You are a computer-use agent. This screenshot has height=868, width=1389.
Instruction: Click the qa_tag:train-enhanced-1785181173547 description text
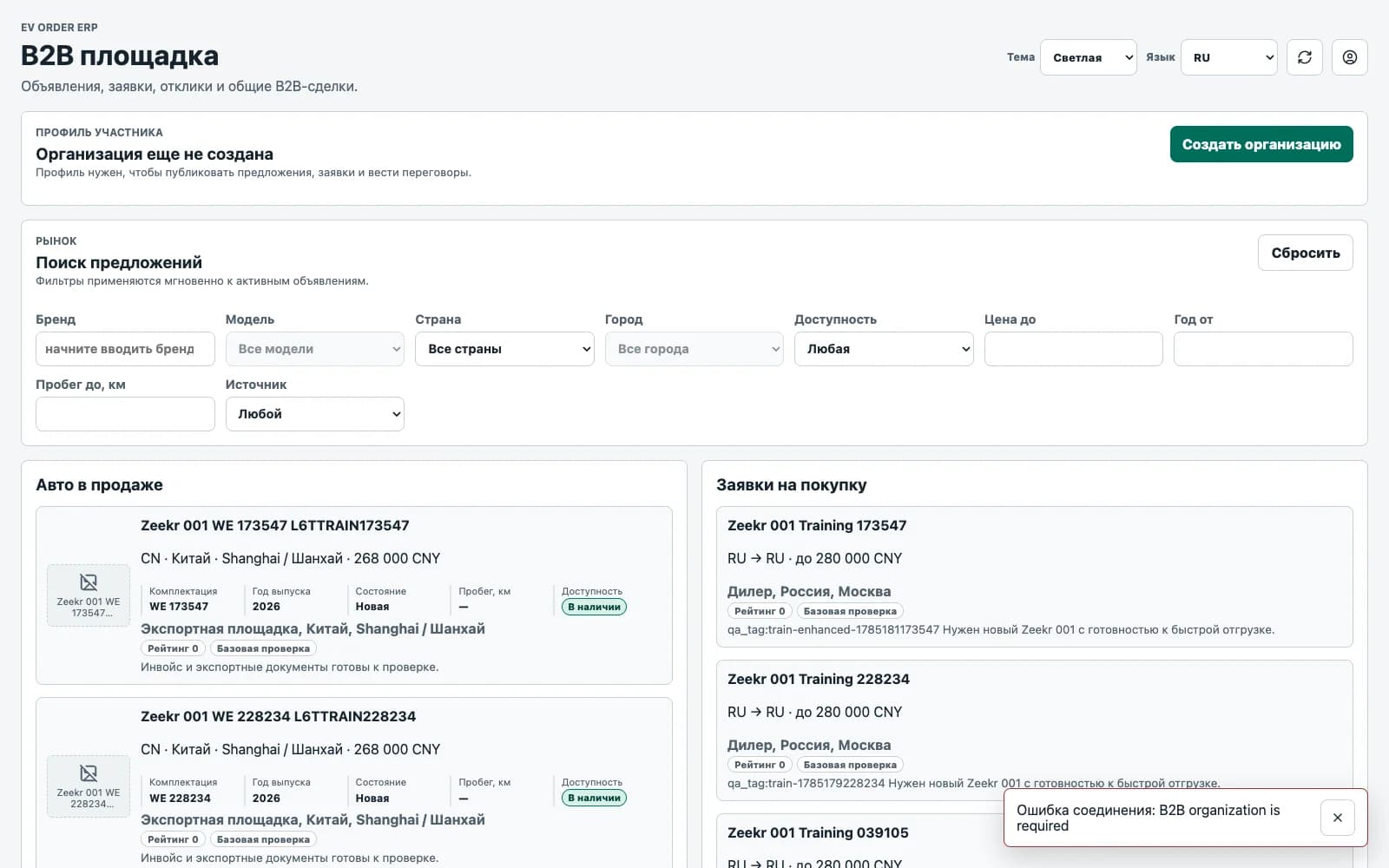click(1001, 629)
